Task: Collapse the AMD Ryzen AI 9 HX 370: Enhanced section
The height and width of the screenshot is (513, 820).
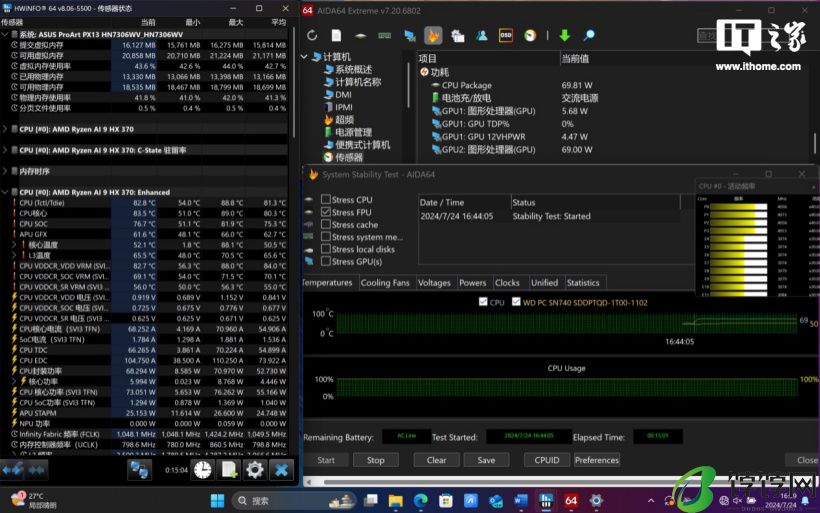Action: [5, 192]
